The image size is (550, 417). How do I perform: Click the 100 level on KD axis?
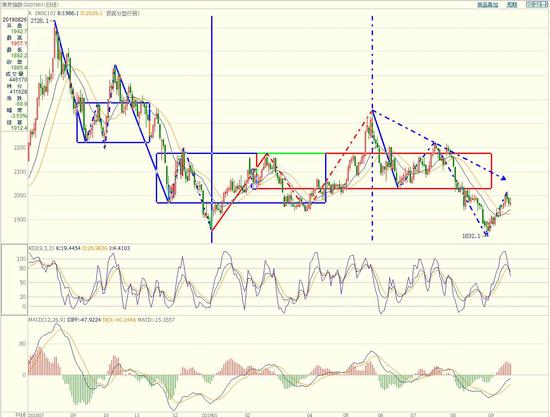22,259
